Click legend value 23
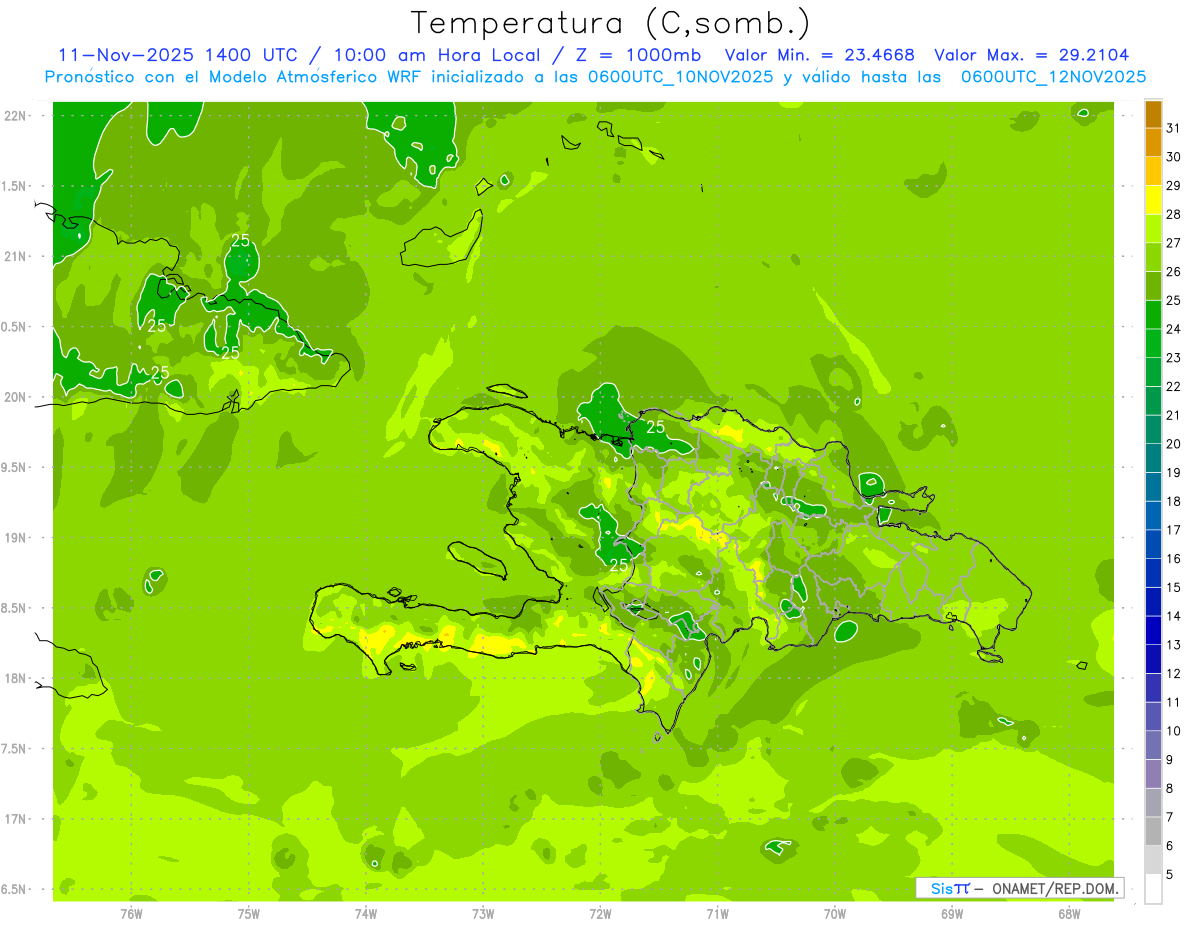 [1174, 357]
